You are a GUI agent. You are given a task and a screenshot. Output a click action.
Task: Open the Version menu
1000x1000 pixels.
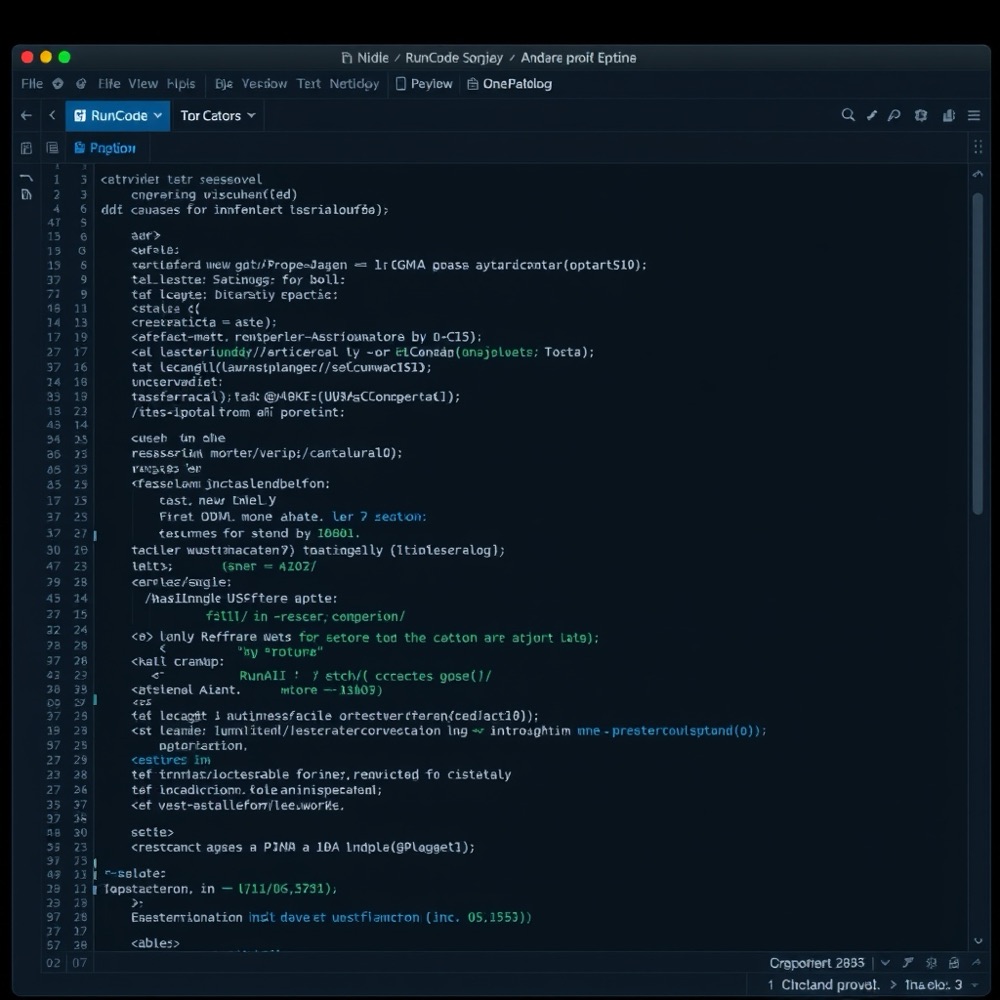click(264, 84)
